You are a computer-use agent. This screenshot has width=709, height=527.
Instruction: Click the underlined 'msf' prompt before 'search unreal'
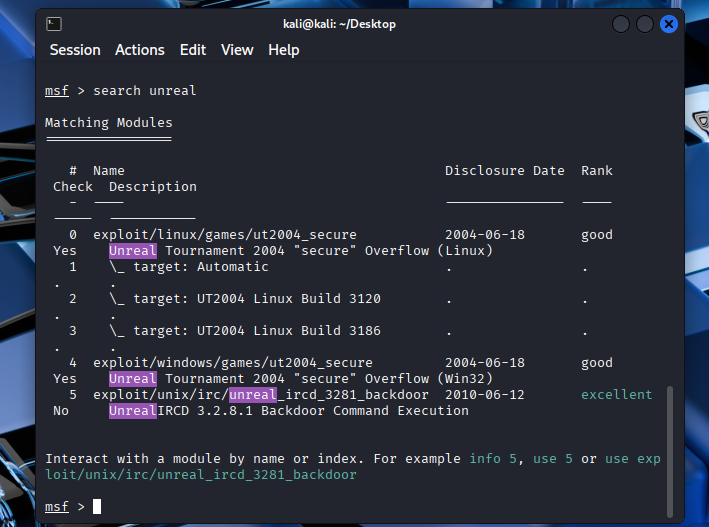57,91
